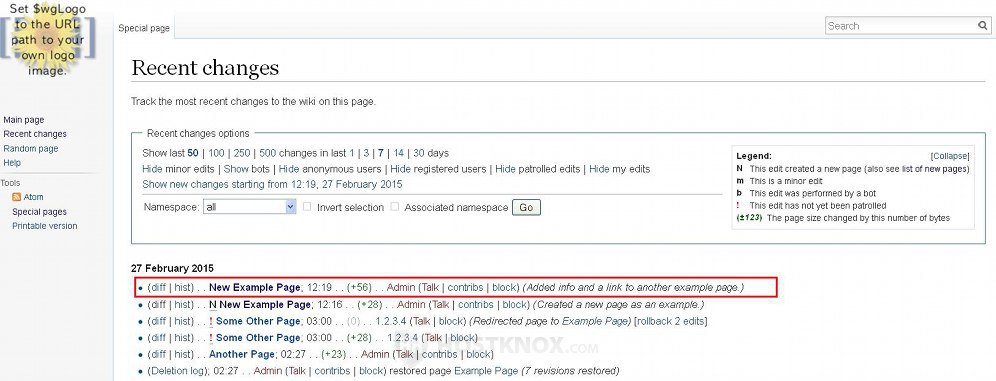Open Recent changes in sidebar
The height and width of the screenshot is (381, 996).
tap(35, 134)
